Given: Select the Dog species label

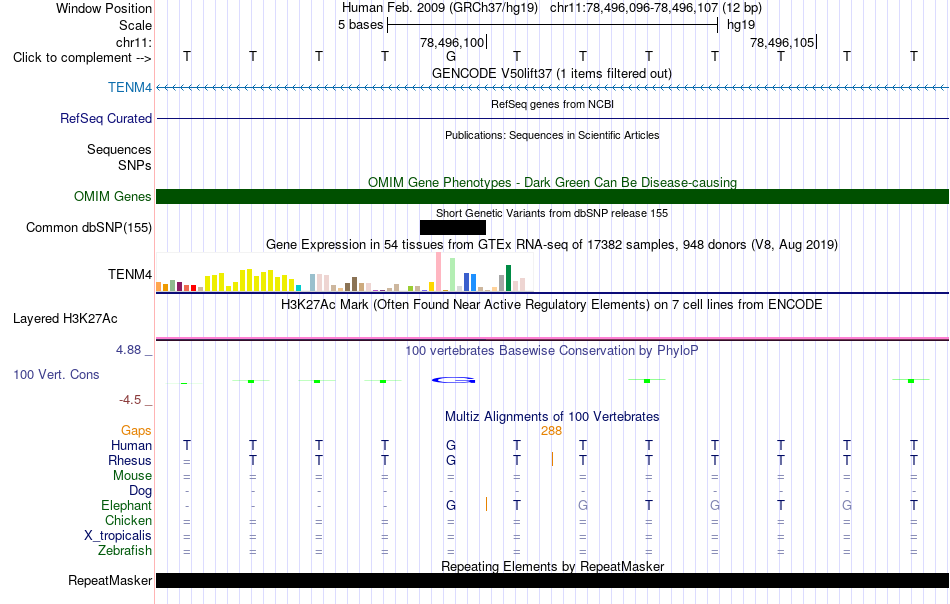Looking at the screenshot, I should [x=140, y=490].
